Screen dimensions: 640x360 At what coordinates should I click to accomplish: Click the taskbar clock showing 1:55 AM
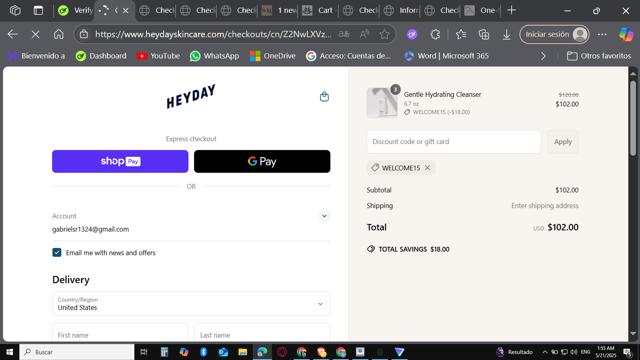tap(606, 352)
